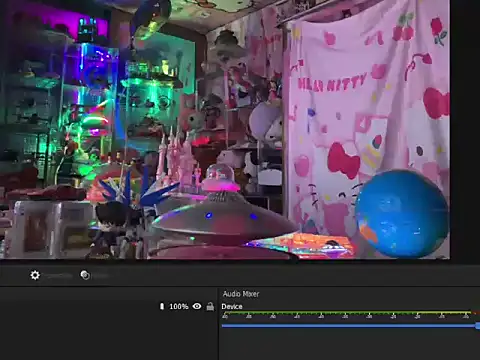Click the 100% battery percentage text
The height and width of the screenshot is (360, 480).
pyautogui.click(x=179, y=306)
